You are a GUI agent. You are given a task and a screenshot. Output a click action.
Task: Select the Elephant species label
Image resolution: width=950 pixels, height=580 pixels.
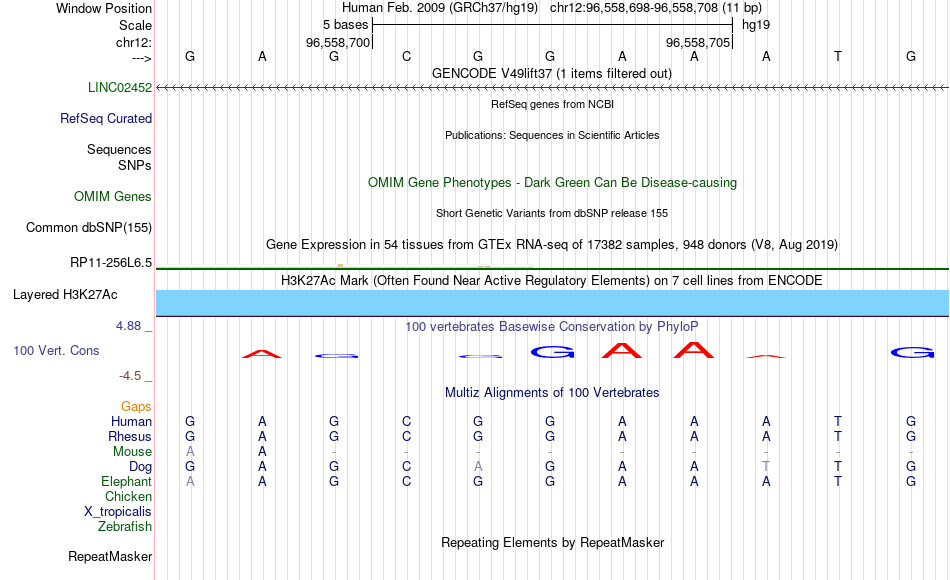click(127, 481)
